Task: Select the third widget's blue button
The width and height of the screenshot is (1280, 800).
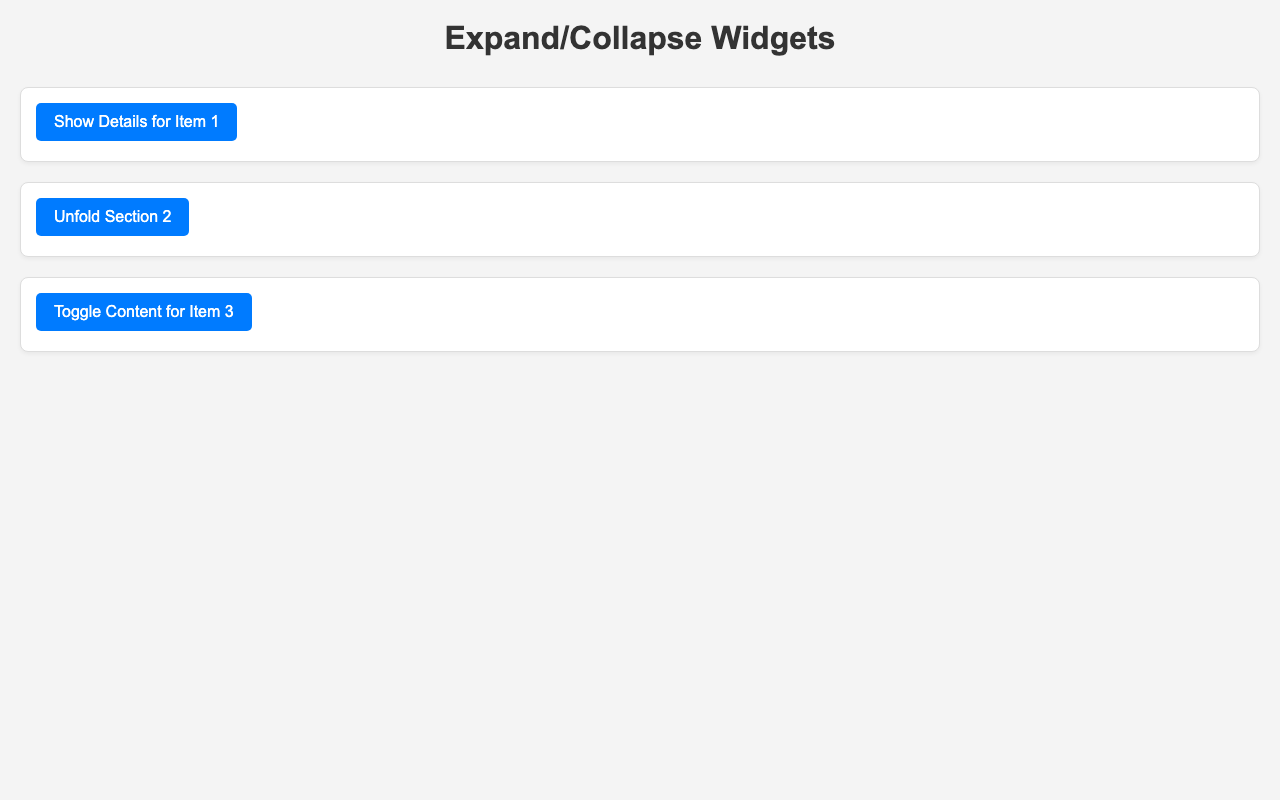Action: [144, 312]
